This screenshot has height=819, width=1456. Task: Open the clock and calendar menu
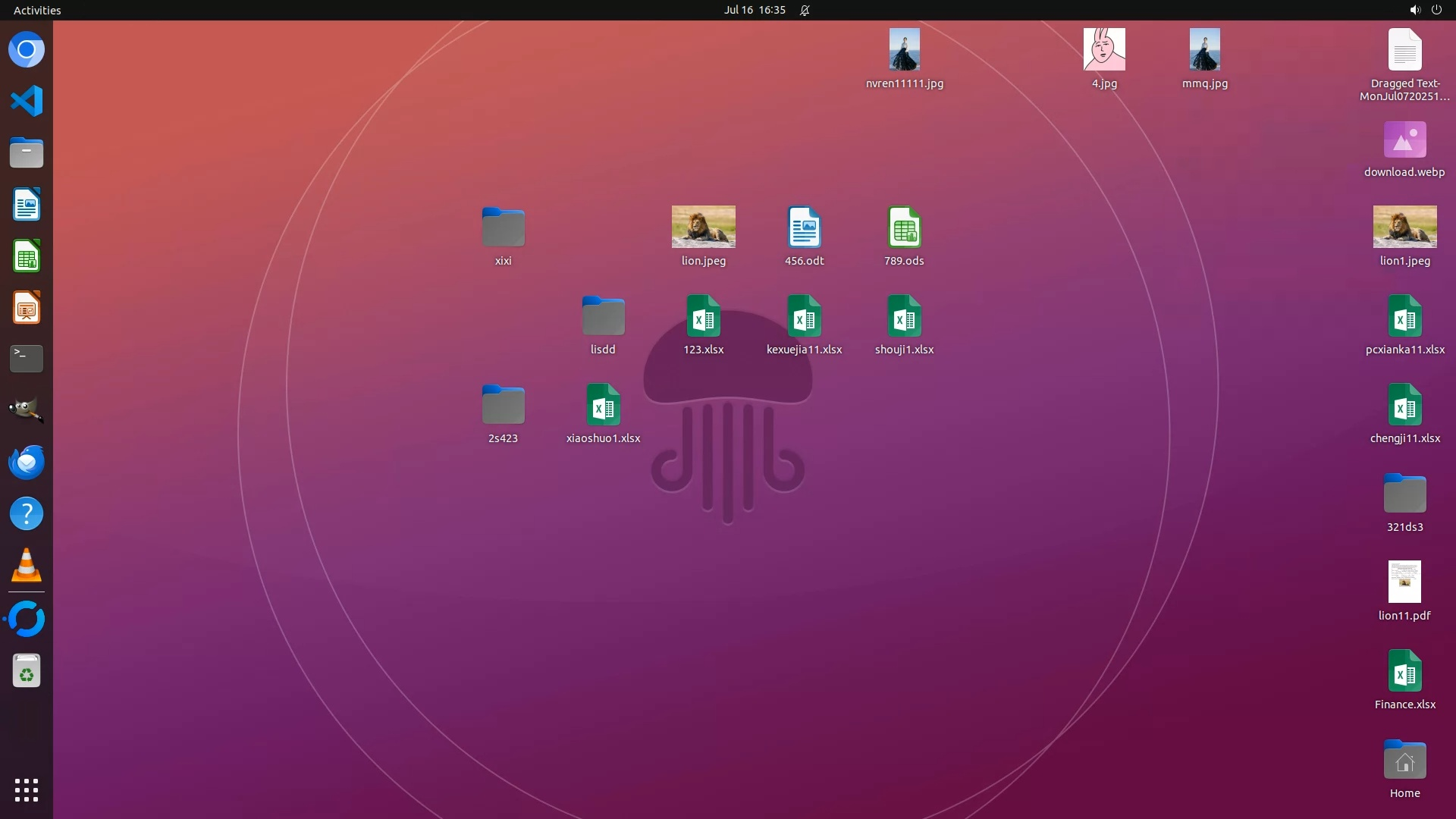[754, 10]
